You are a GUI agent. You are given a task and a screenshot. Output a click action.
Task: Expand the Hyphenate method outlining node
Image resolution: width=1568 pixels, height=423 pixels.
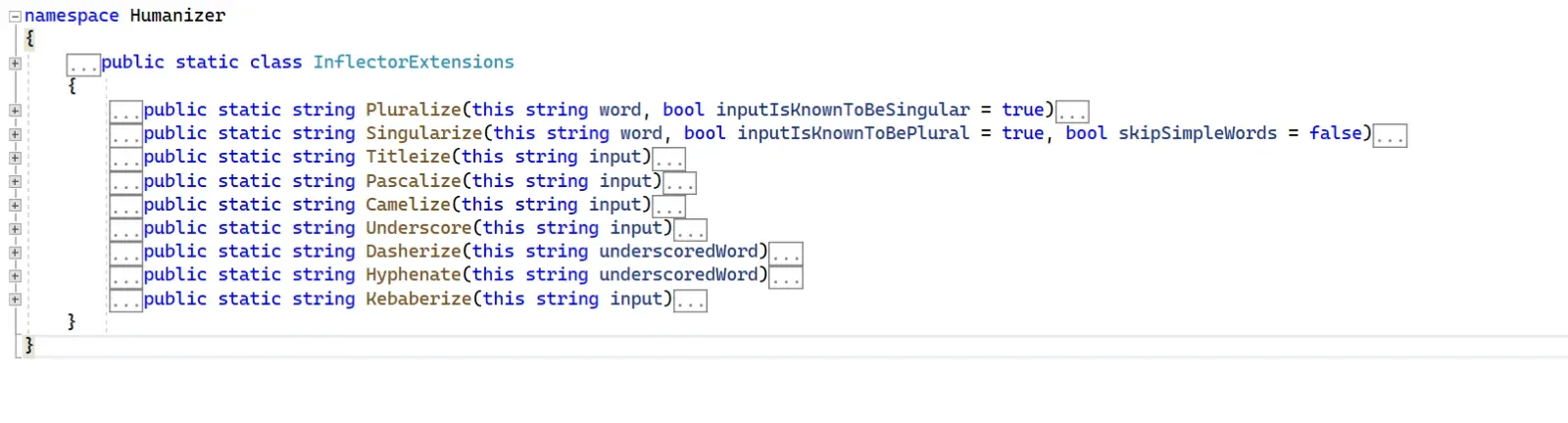(15, 276)
